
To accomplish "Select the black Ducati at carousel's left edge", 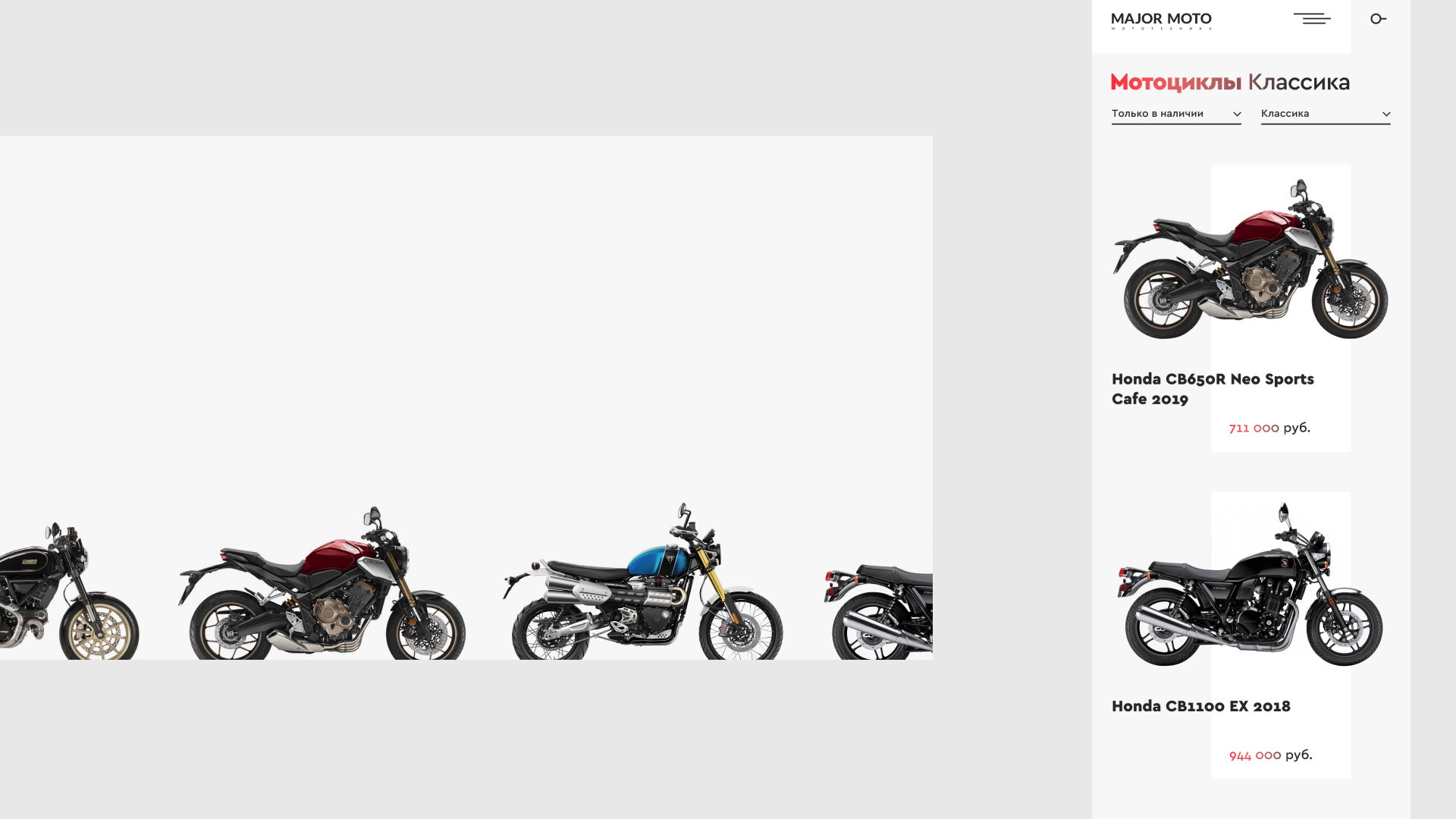I will click(68, 590).
